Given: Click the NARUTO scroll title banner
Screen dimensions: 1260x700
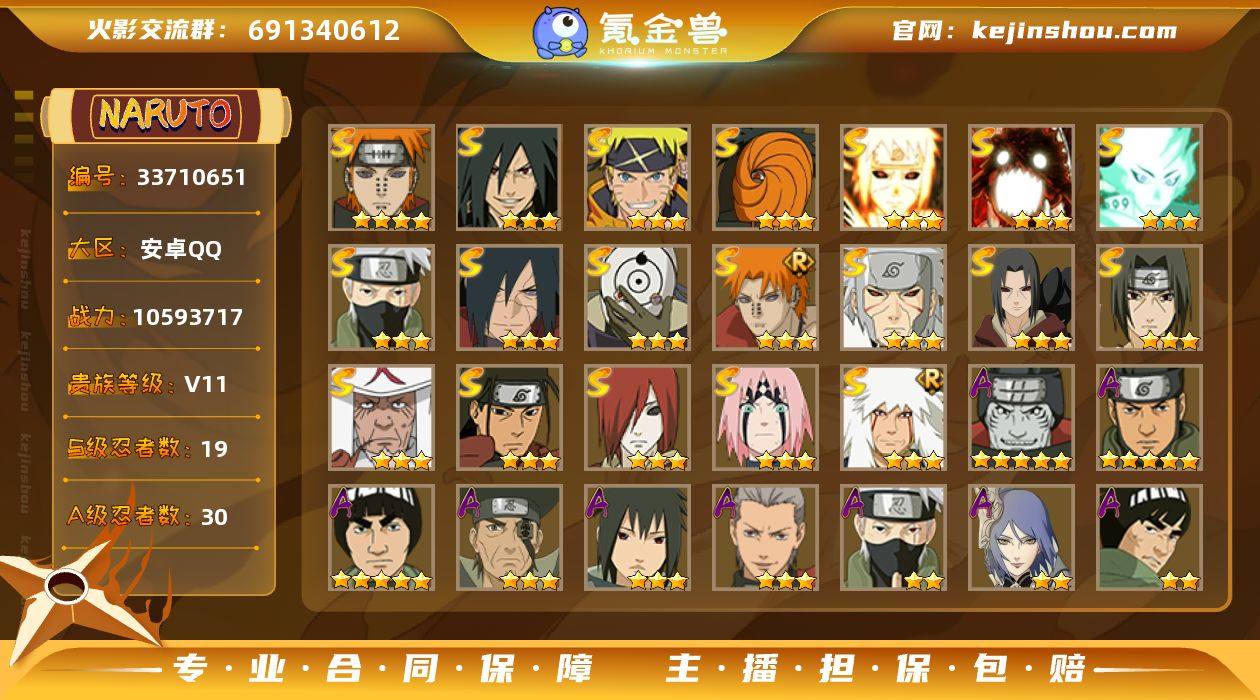Looking at the screenshot, I should coord(165,114).
